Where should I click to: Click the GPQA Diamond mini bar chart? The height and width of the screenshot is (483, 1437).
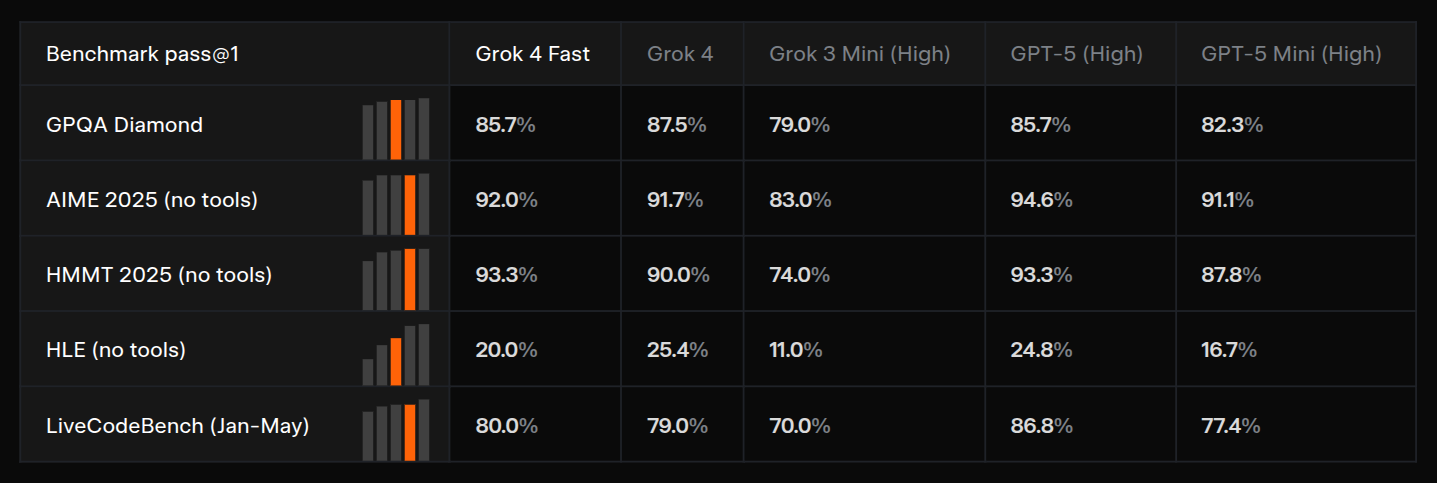(396, 129)
